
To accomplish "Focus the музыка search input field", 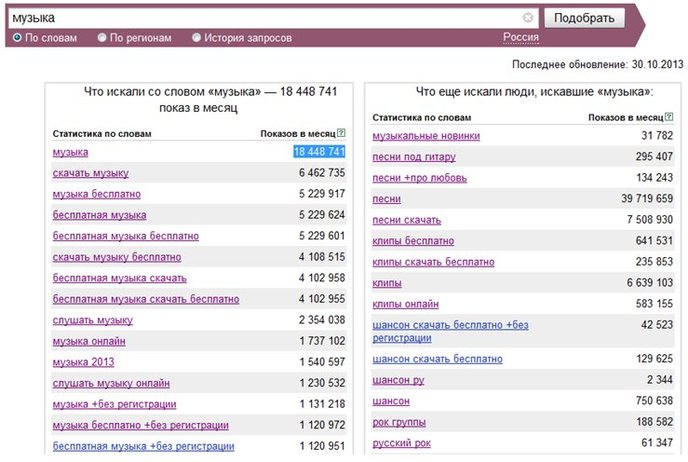I will point(265,18).
